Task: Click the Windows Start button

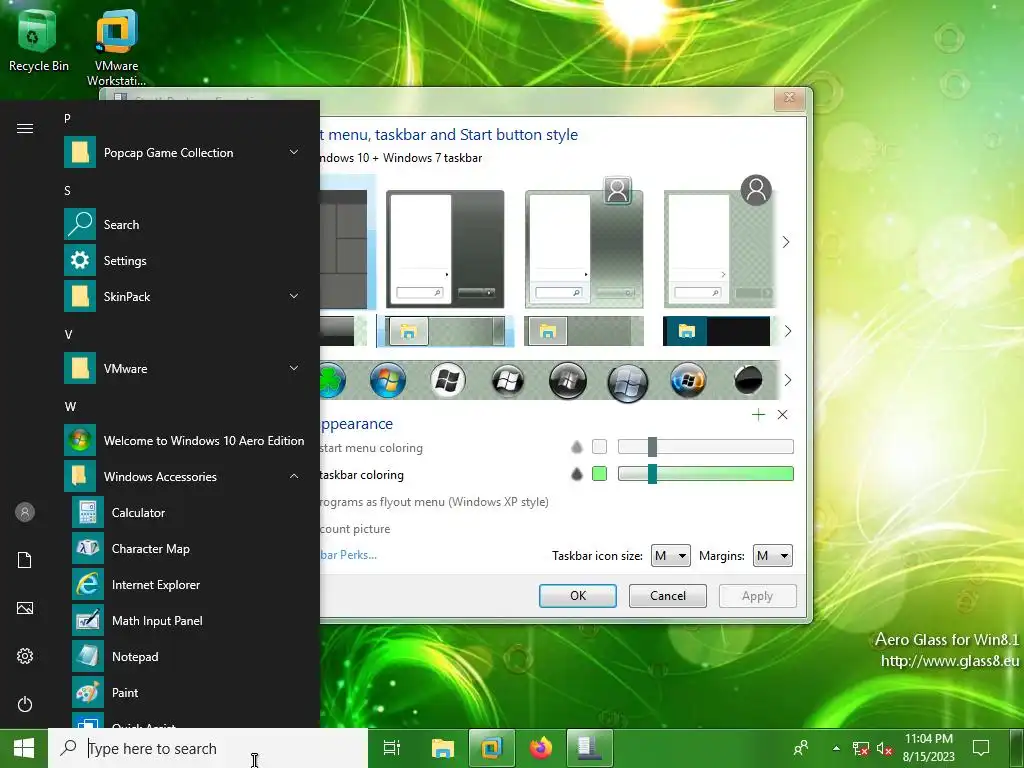Action: tap(24, 748)
